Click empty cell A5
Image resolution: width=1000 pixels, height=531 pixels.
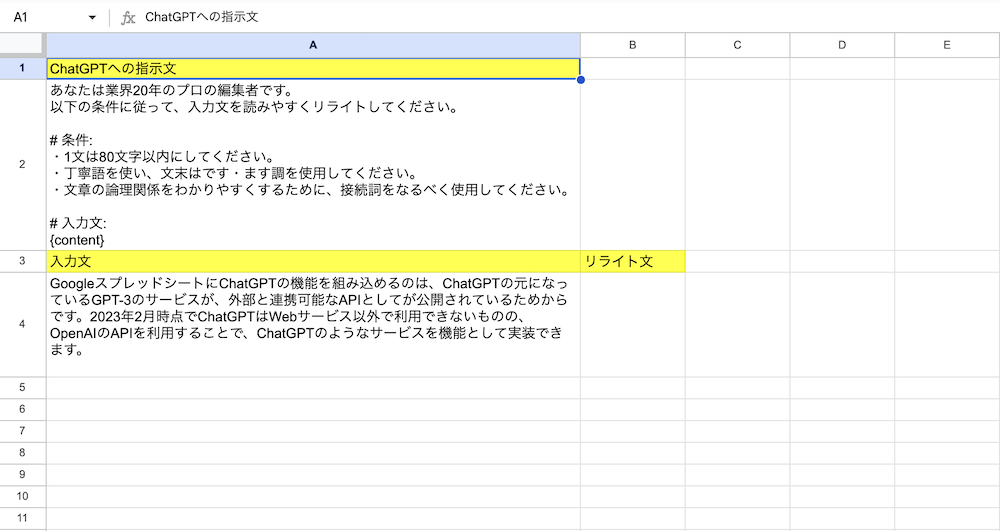(313, 388)
